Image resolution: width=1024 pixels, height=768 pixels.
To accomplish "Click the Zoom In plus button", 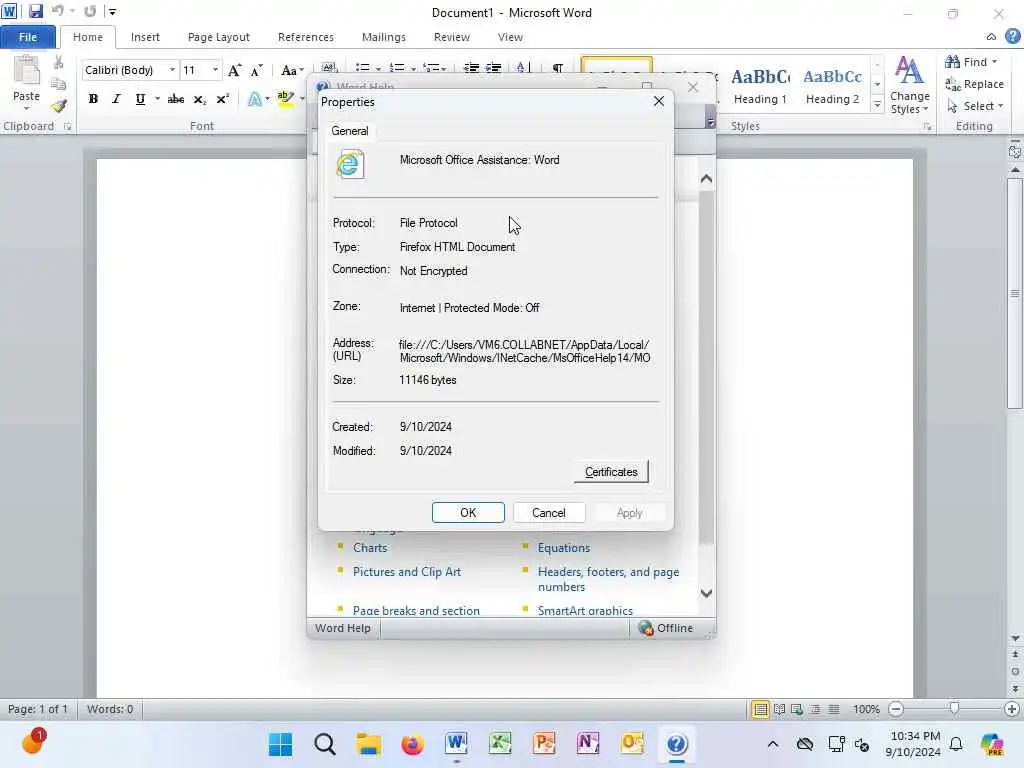I will pyautogui.click(x=1012, y=709).
